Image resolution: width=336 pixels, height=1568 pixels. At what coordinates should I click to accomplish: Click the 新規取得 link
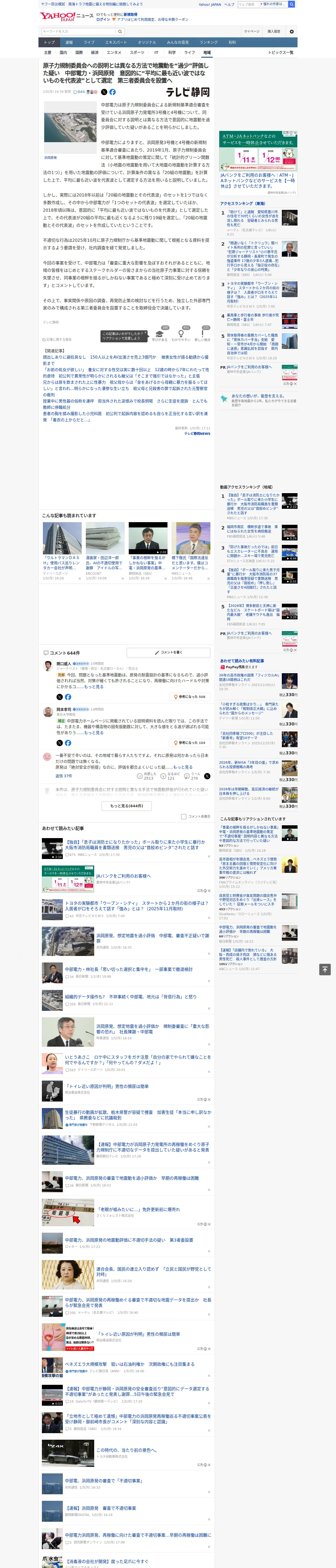tap(131, 14)
